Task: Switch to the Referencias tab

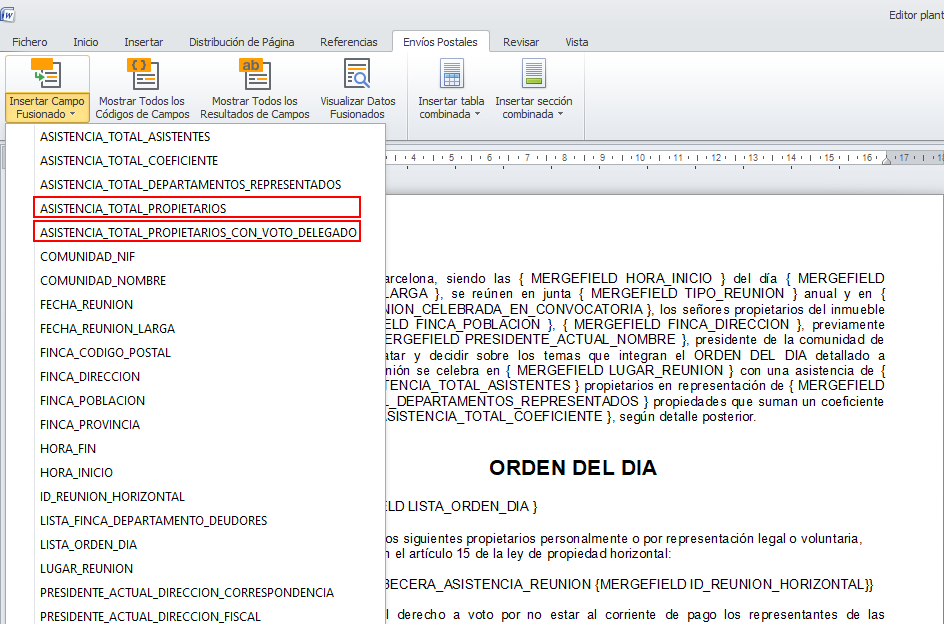Action: pyautogui.click(x=349, y=42)
